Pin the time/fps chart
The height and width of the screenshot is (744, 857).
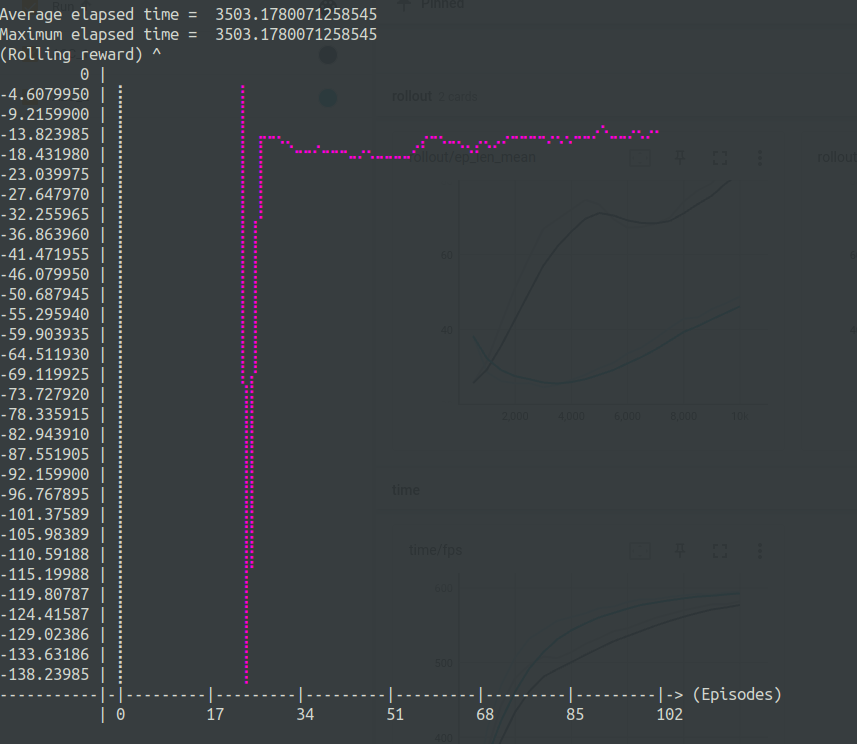(x=679, y=550)
